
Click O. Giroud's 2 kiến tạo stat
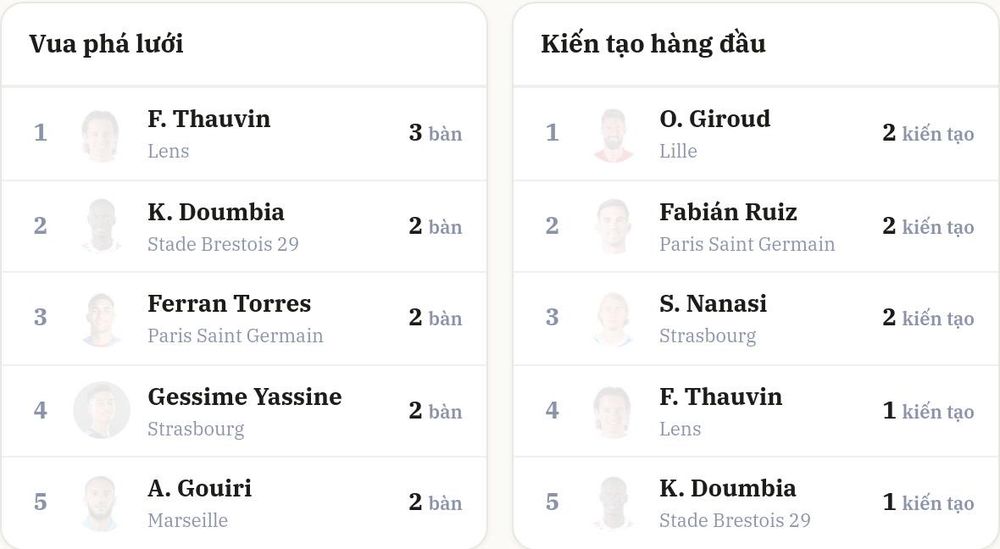(x=928, y=133)
